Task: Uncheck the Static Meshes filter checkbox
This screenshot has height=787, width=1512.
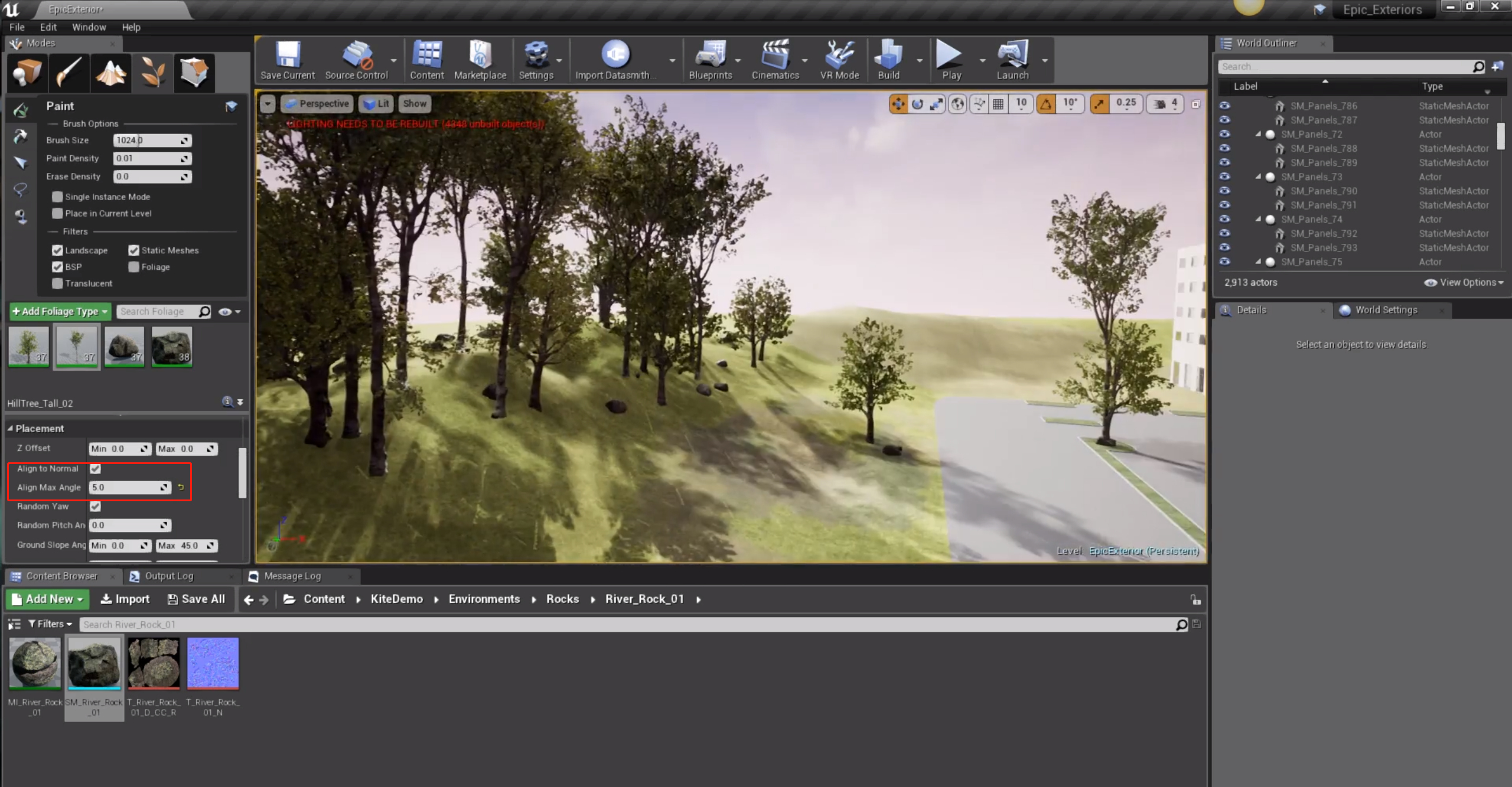Action: click(x=133, y=250)
